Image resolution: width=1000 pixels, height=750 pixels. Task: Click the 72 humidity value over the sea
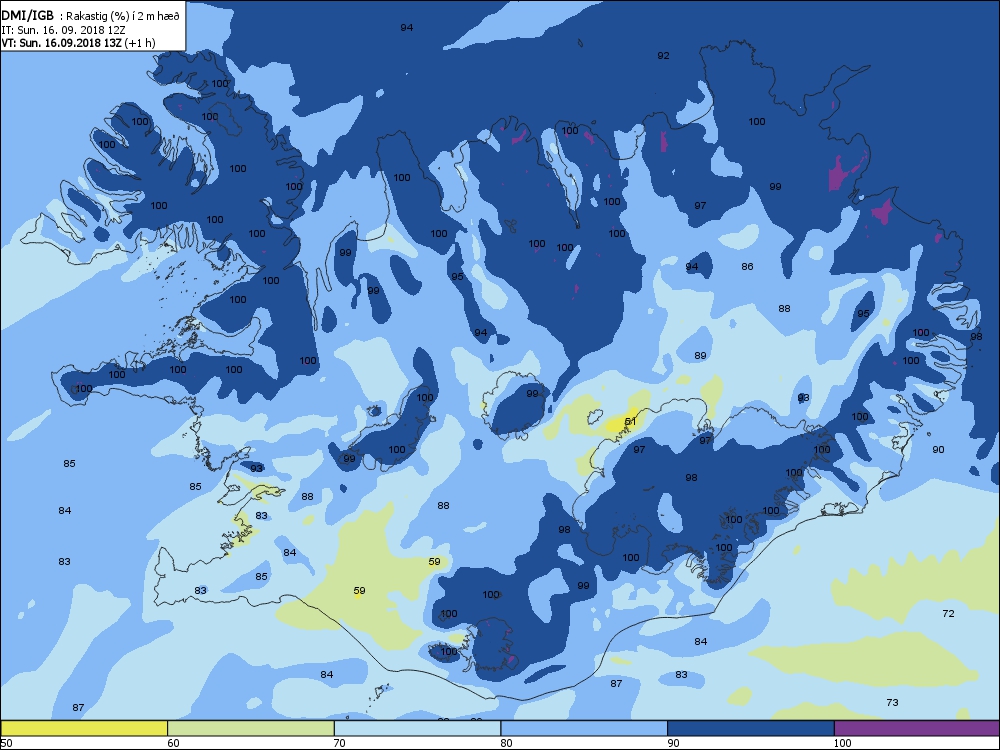948,613
